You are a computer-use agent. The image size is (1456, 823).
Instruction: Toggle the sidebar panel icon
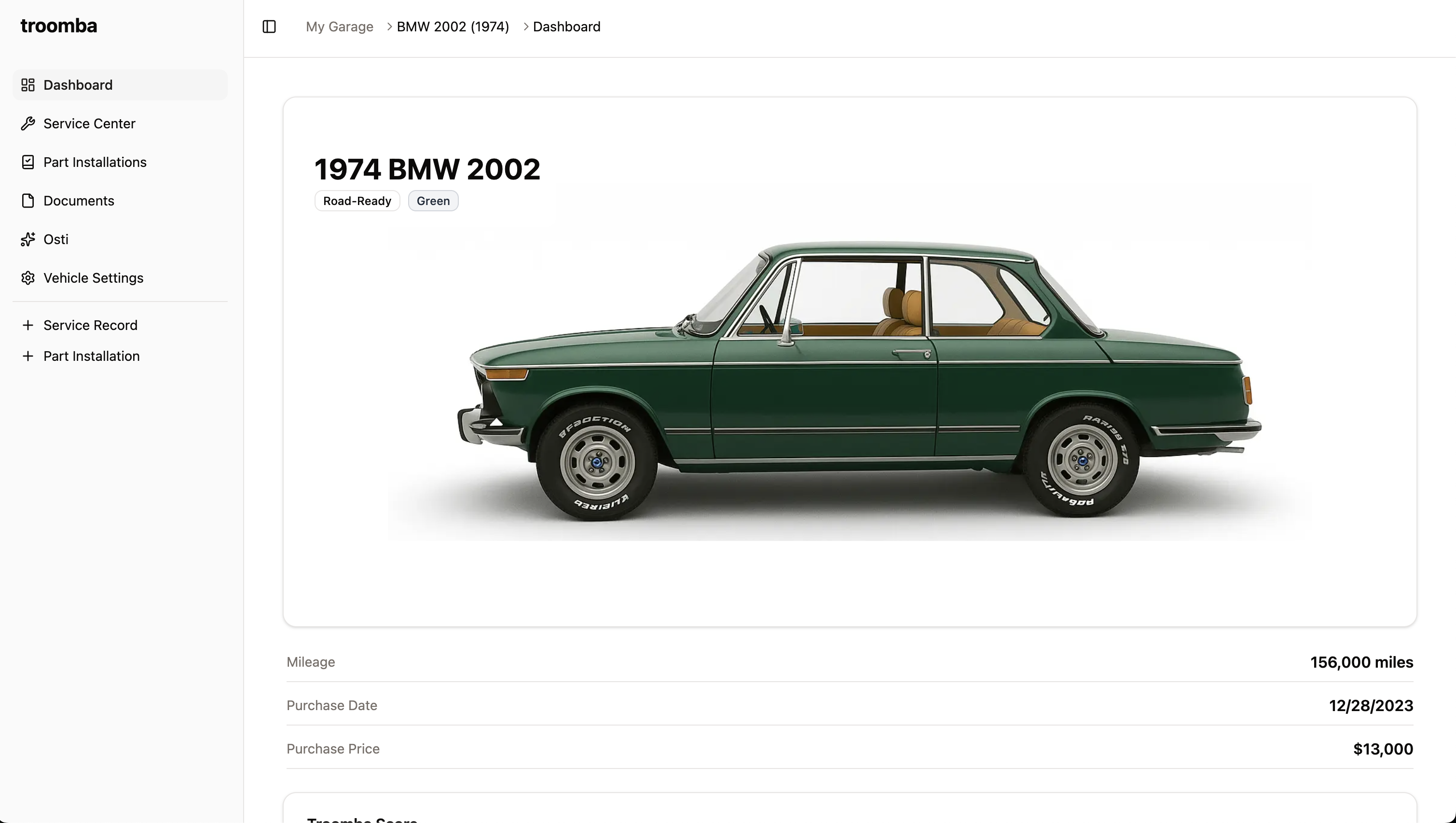[269, 27]
